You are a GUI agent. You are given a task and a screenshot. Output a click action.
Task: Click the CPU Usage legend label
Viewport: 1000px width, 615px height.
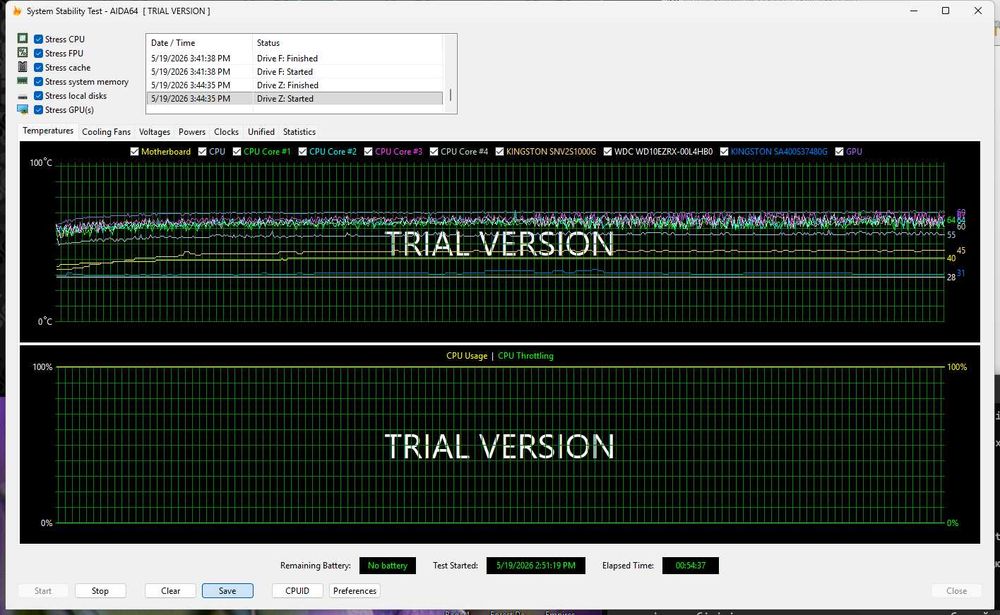[467, 356]
